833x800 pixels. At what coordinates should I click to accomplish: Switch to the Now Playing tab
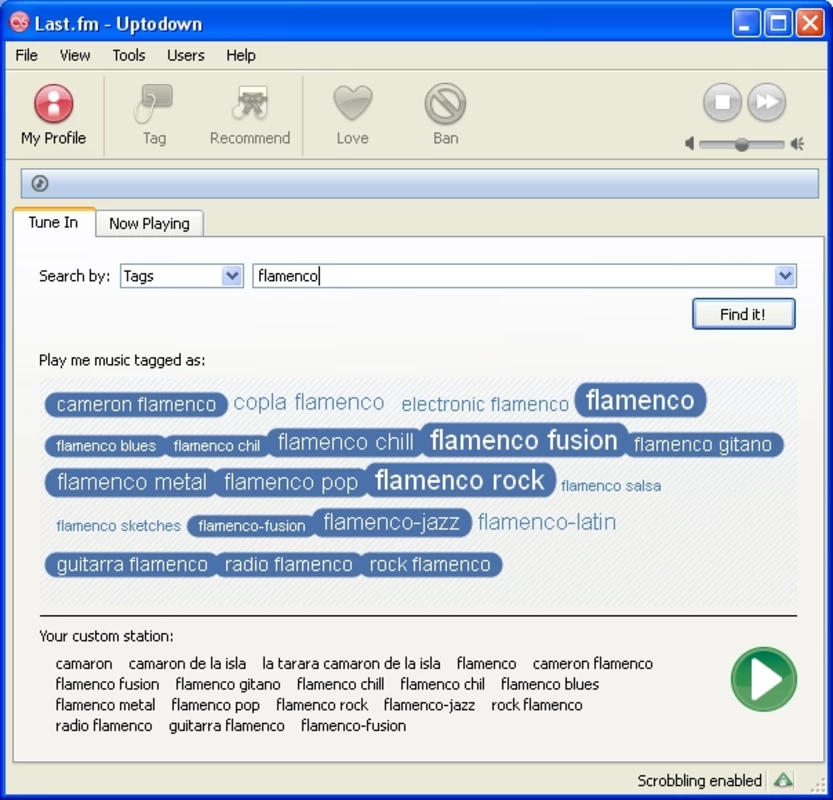pos(149,224)
